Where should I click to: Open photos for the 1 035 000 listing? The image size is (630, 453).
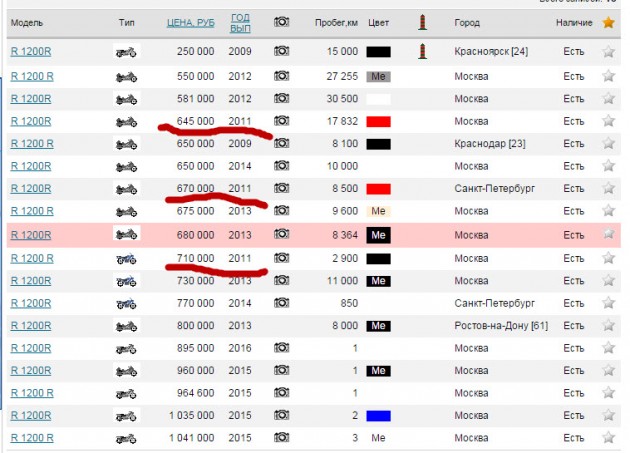click(x=282, y=415)
